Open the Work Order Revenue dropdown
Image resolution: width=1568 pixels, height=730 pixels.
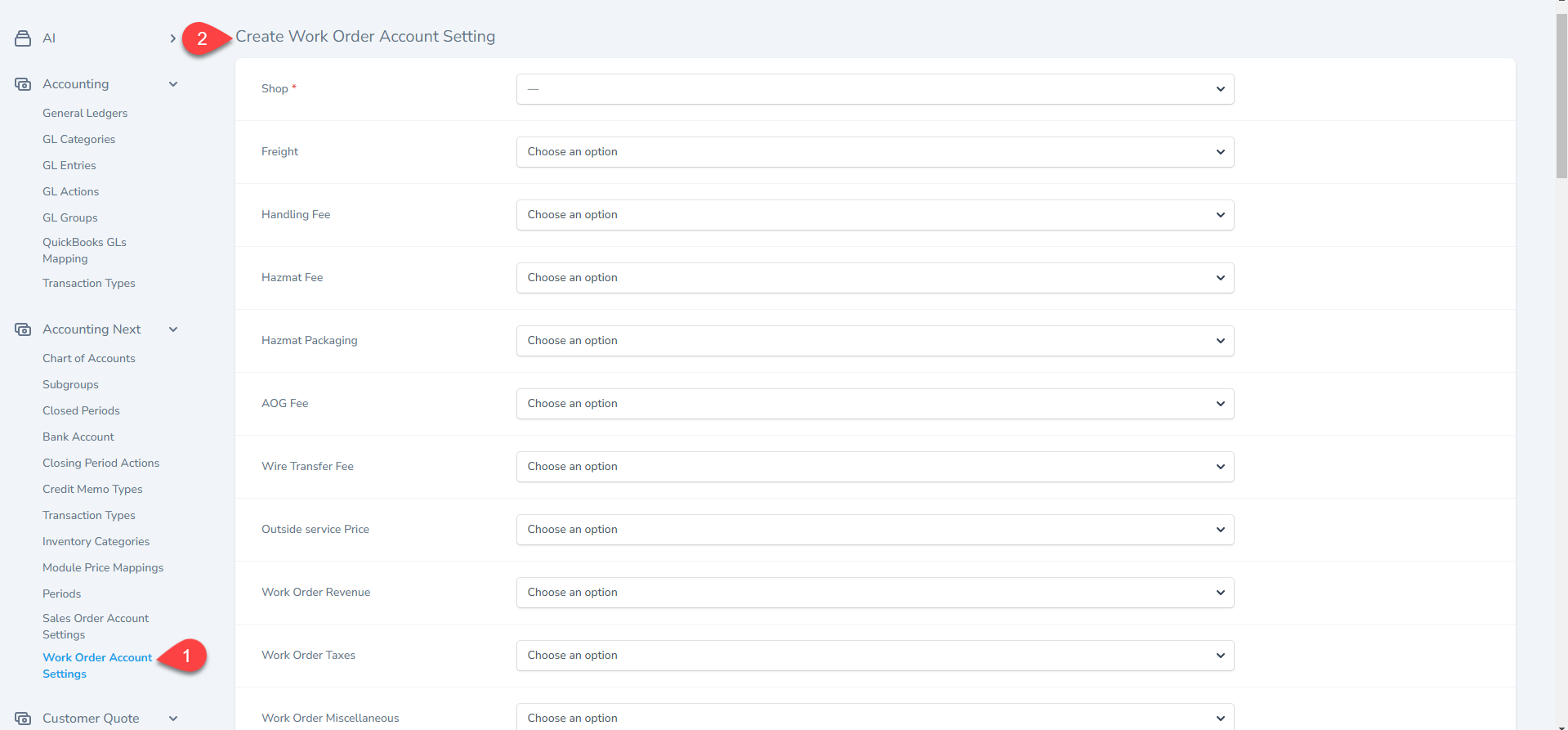click(874, 593)
